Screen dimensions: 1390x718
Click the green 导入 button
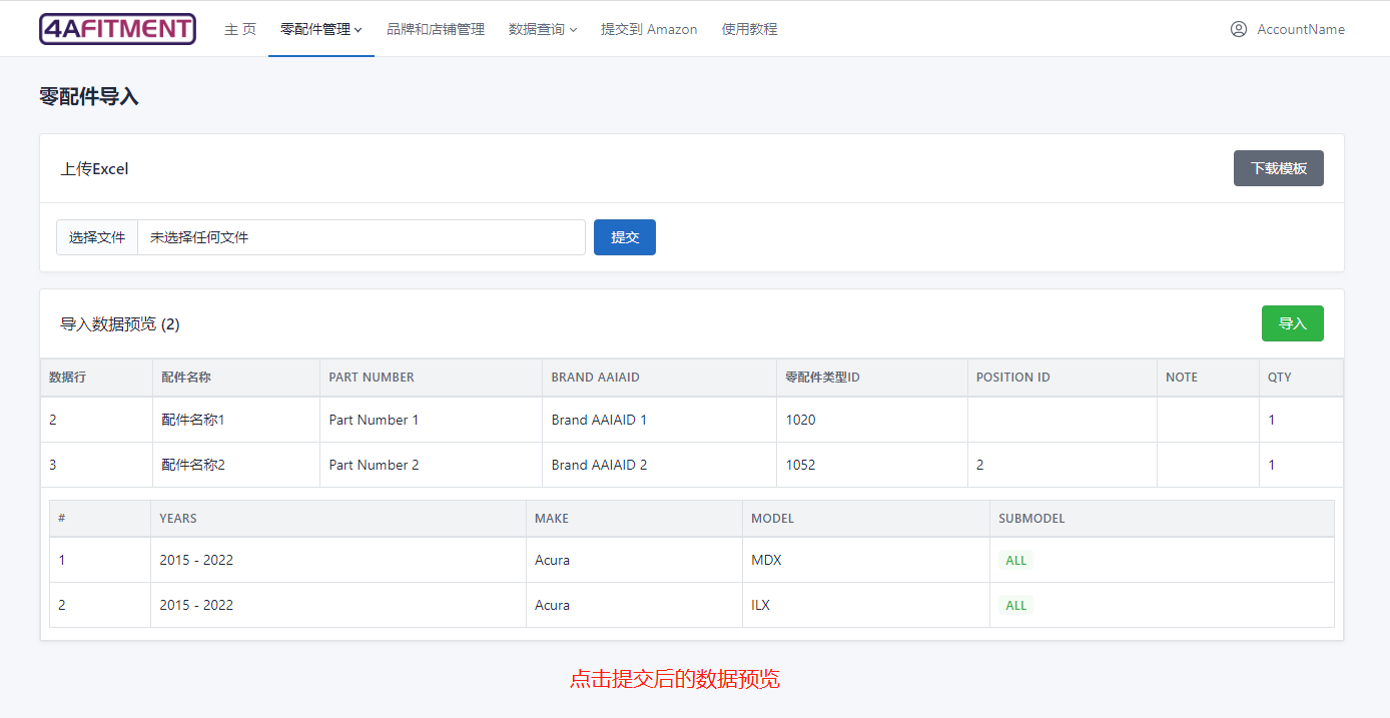pyautogui.click(x=1292, y=323)
